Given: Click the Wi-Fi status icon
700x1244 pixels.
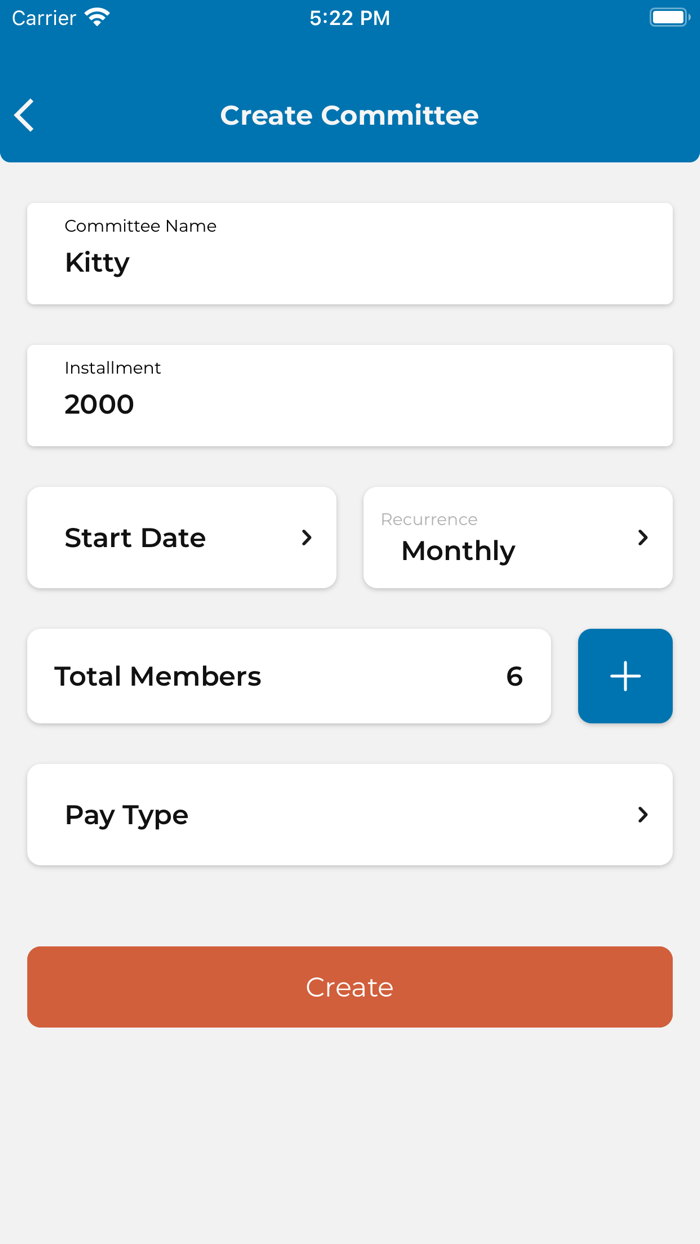Looking at the screenshot, I should tap(97, 18).
